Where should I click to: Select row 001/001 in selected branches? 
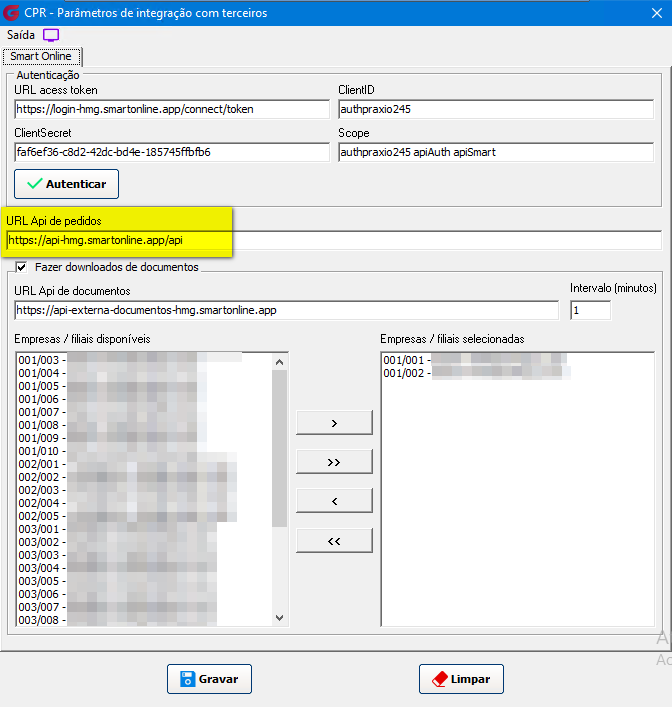[517, 360]
